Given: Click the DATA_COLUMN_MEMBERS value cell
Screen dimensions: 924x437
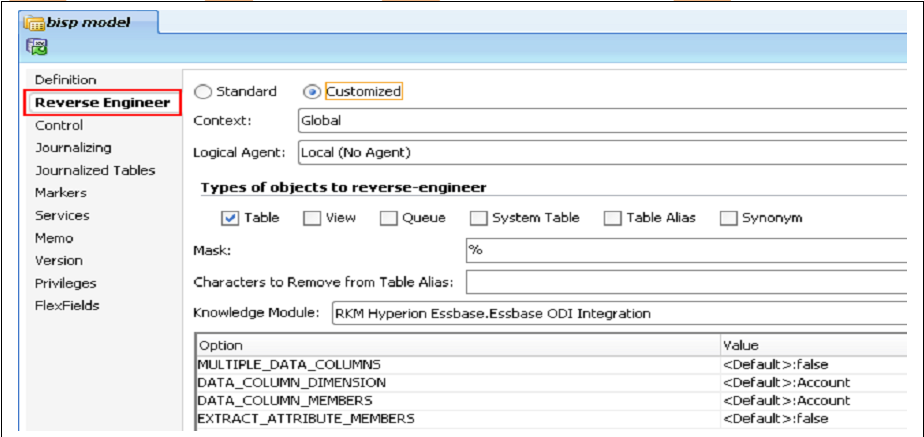Looking at the screenshot, I should click(813, 401).
